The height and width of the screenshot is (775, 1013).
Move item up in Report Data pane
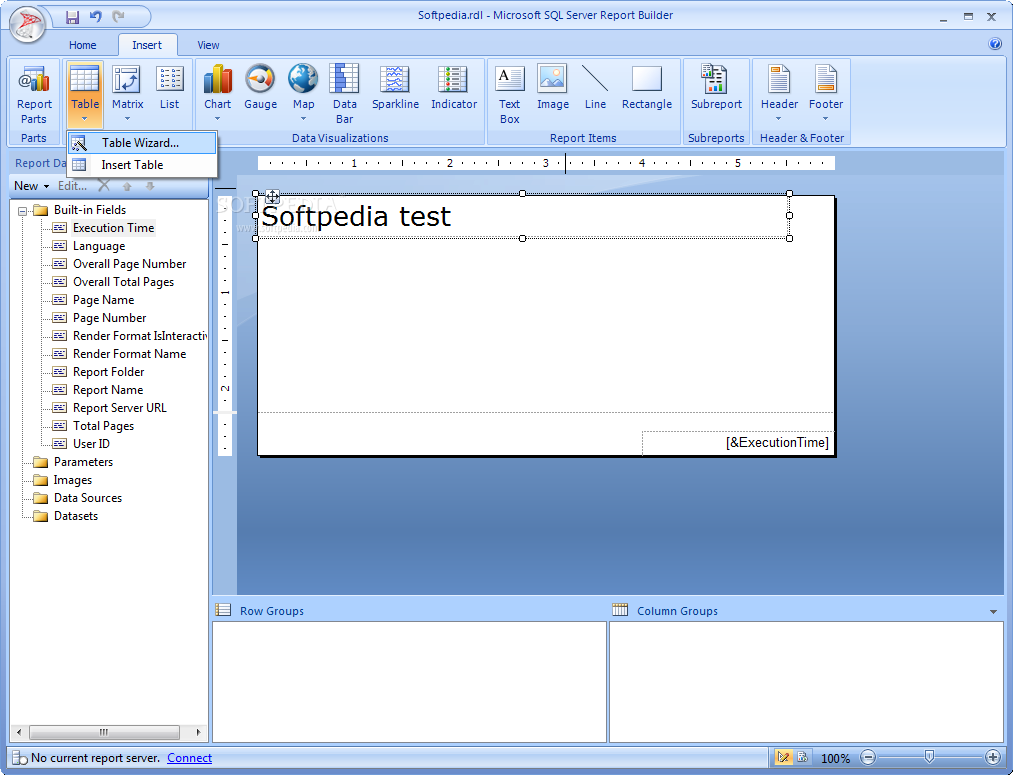[x=127, y=186]
